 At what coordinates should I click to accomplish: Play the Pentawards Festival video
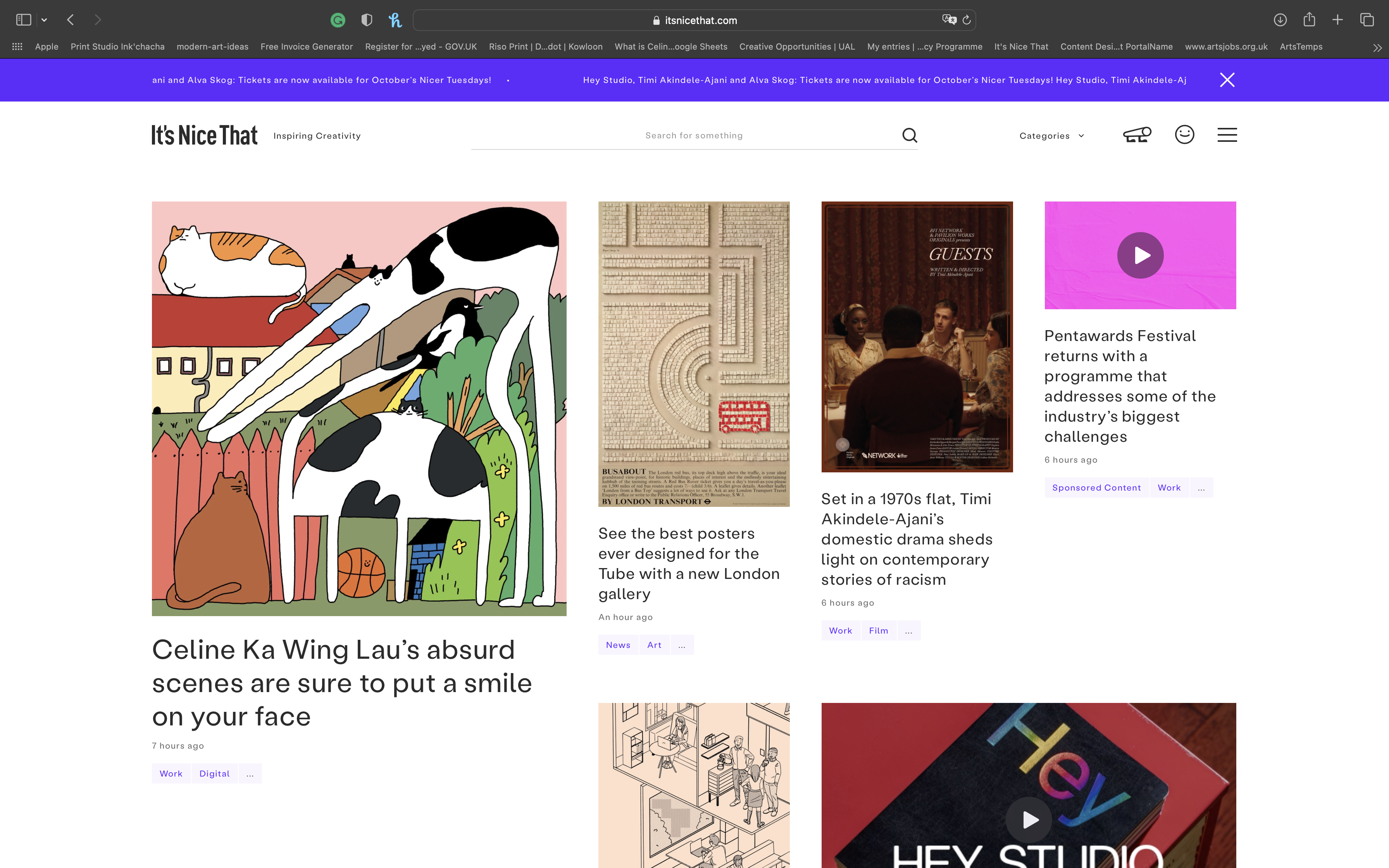[x=1140, y=255]
